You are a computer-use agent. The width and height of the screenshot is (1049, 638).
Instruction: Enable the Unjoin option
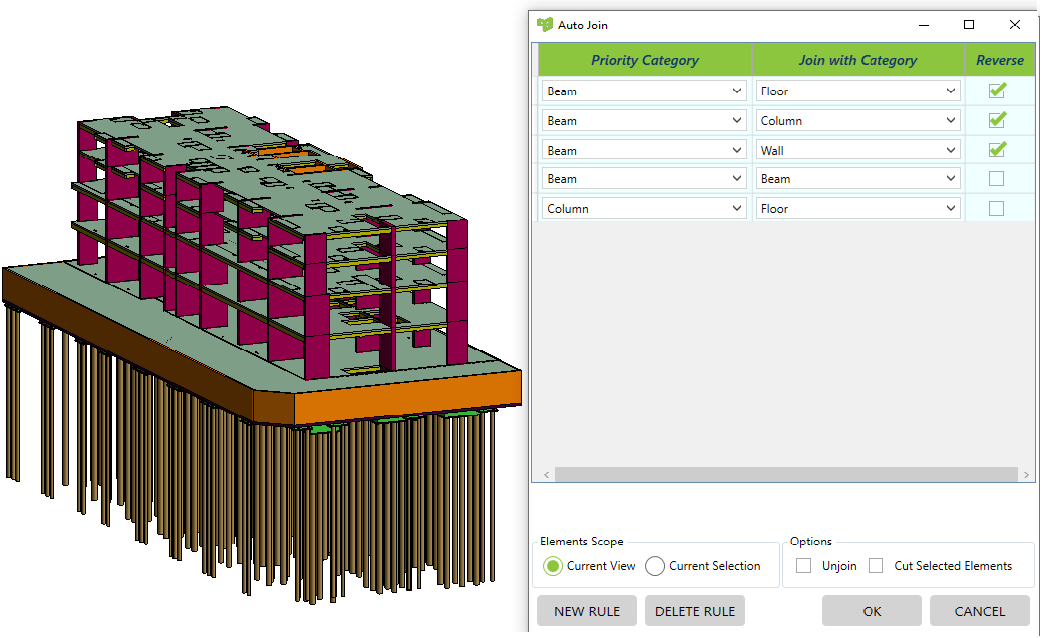coord(803,565)
